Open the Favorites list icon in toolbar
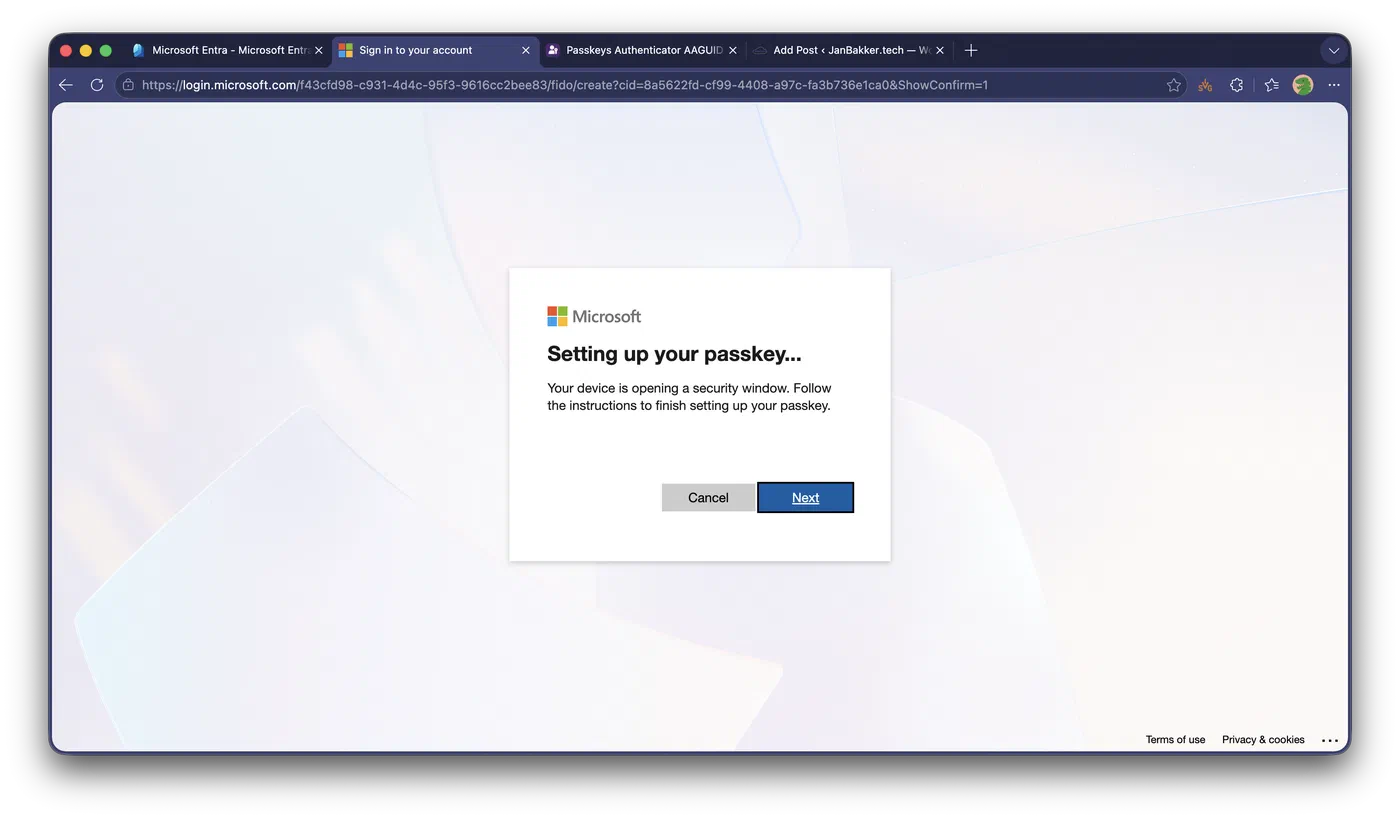 click(x=1271, y=85)
